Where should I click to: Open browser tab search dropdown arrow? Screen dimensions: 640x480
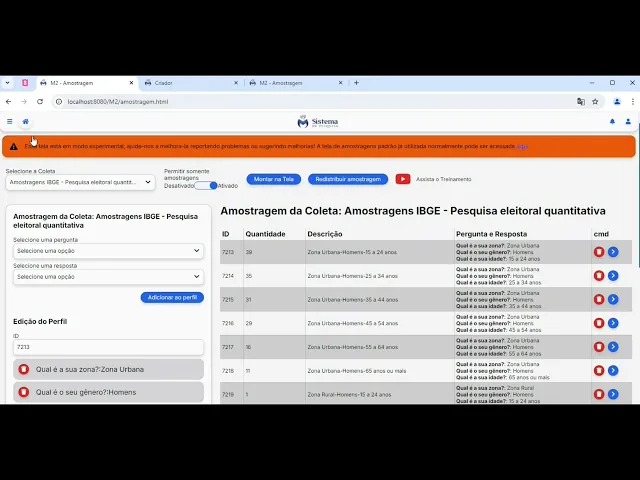coord(7,83)
